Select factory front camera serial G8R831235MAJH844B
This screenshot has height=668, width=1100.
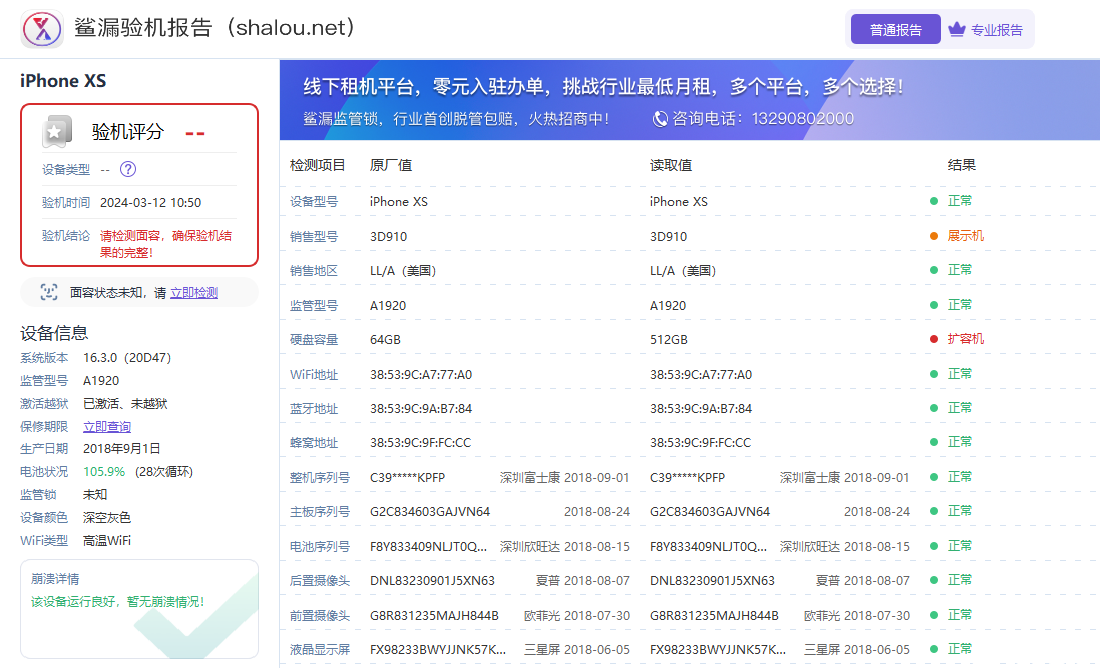pos(434,615)
